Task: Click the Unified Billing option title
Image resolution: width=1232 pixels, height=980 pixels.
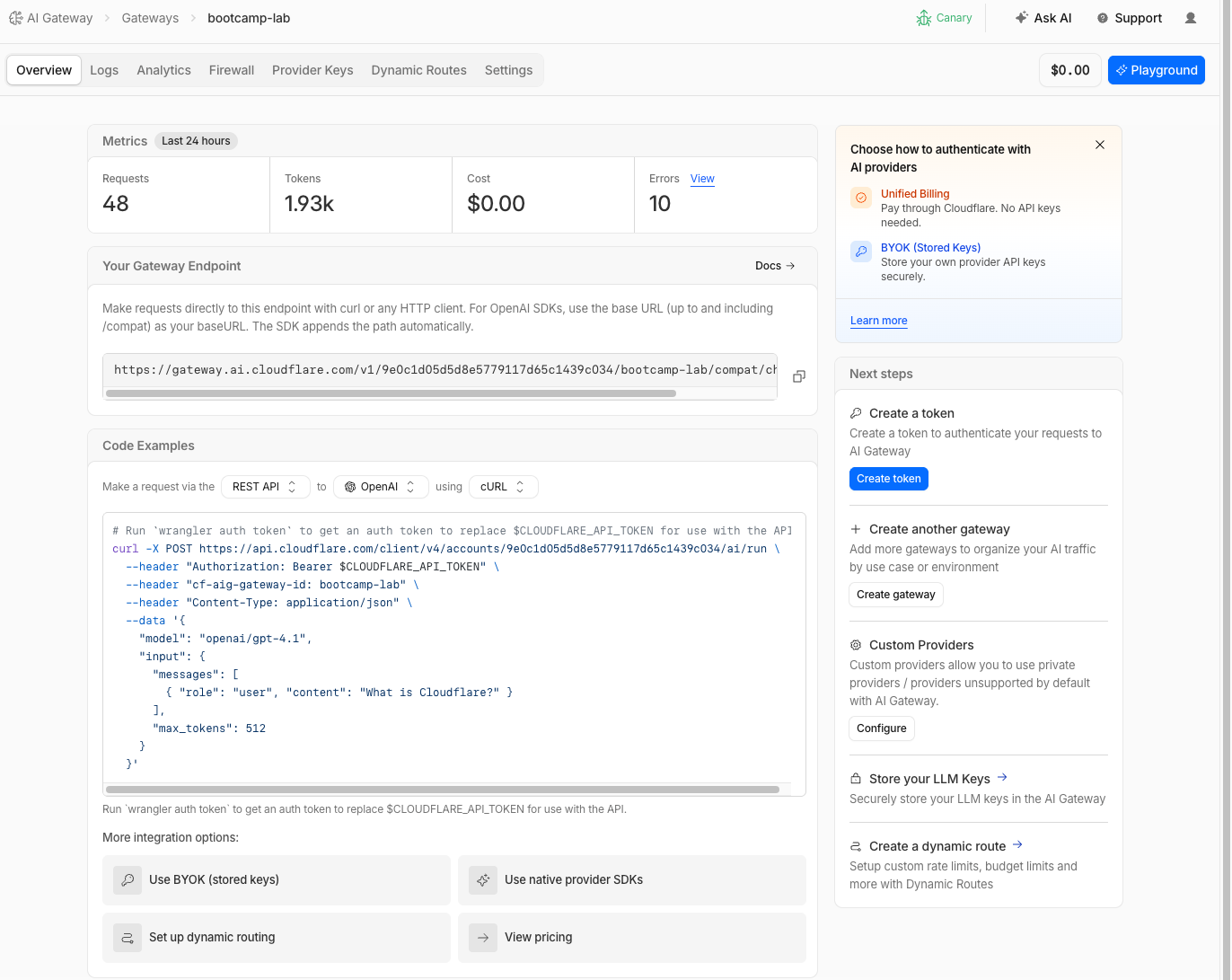Action: 915,194
